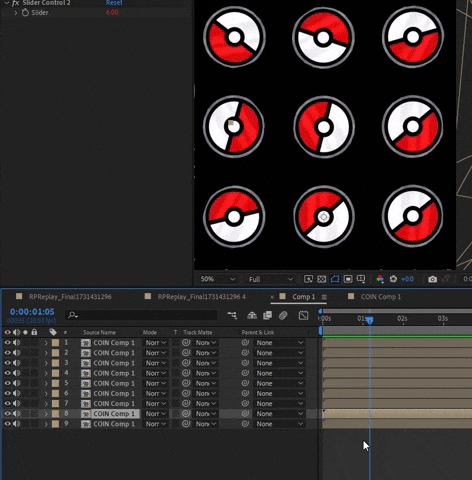The width and height of the screenshot is (472, 480).
Task: Switch to COIN Comp 1 tab
Action: (381, 297)
